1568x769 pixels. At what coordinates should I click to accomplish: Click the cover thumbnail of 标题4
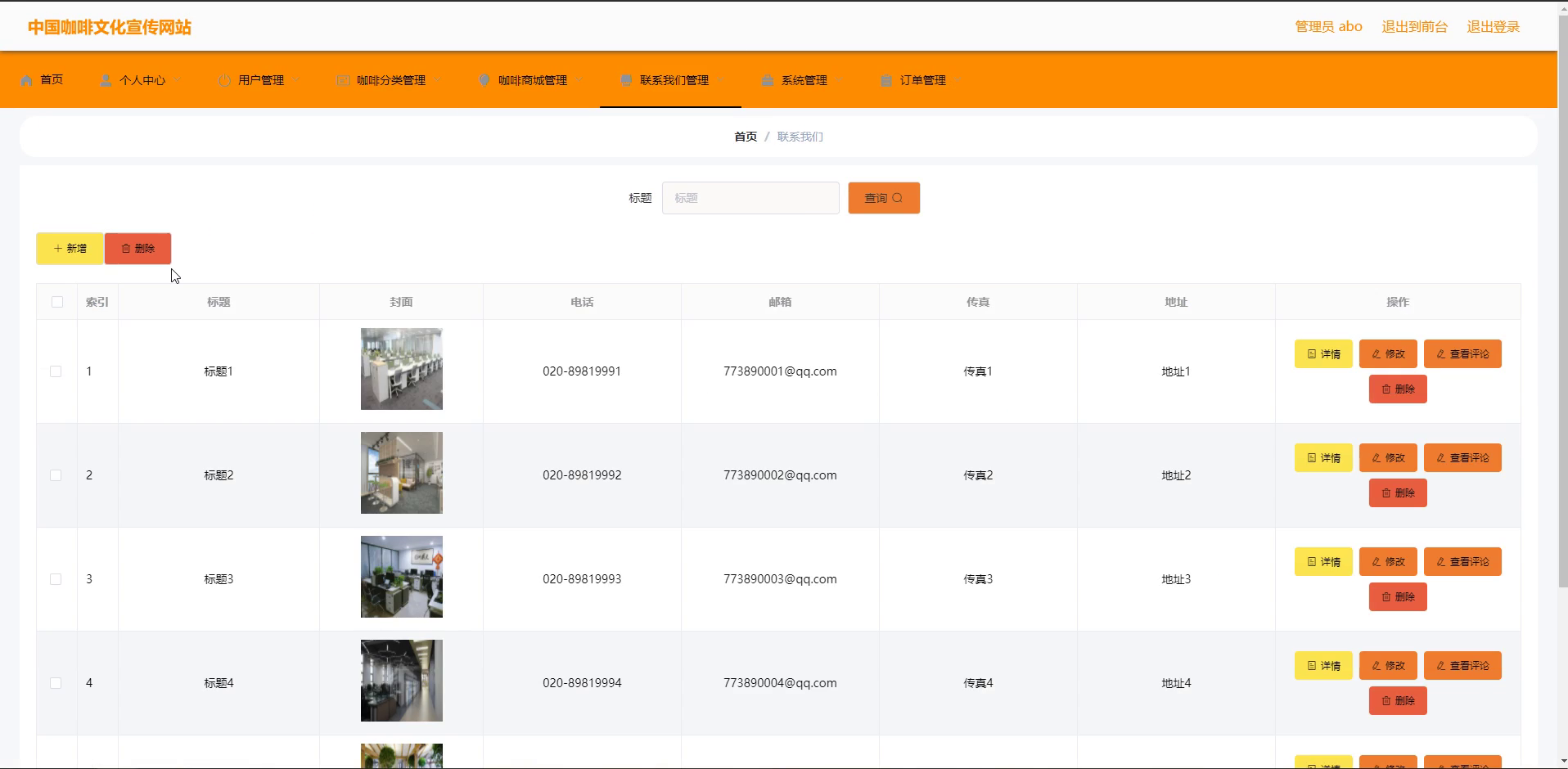[402, 681]
